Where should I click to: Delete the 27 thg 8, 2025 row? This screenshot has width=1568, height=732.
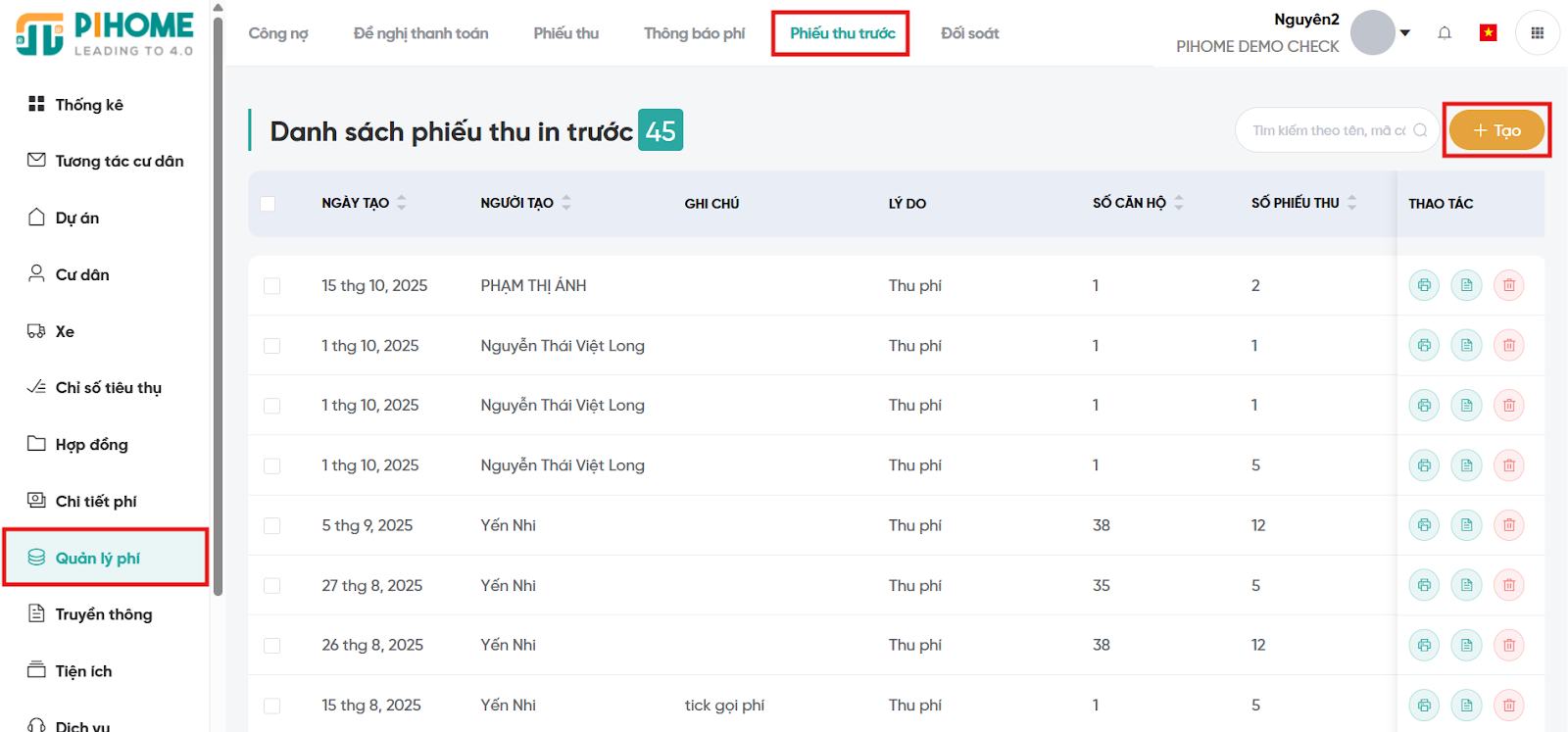[x=1508, y=585]
